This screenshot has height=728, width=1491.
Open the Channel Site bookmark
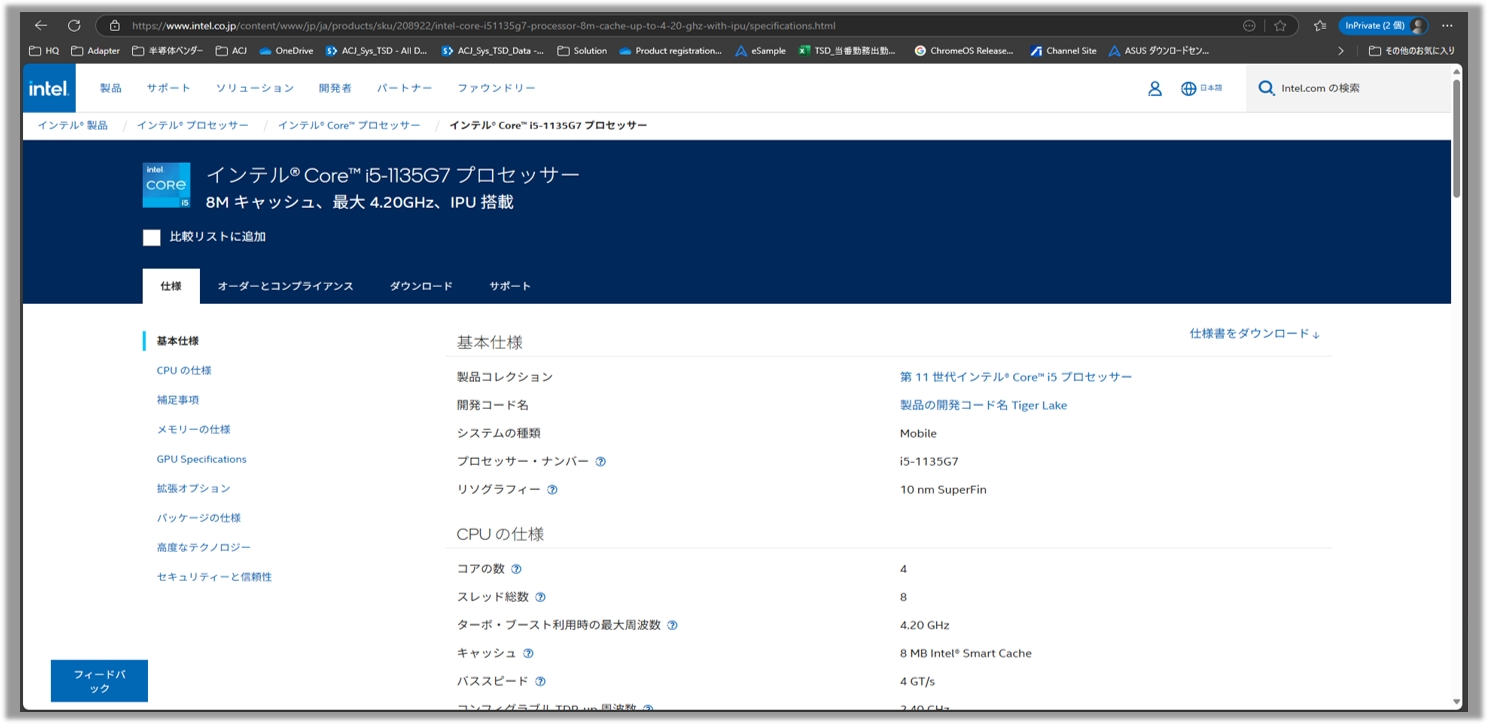tap(1063, 51)
